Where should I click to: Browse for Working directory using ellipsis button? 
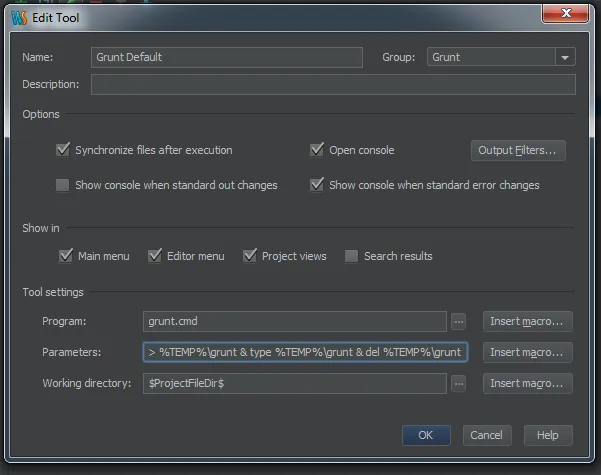click(x=458, y=383)
